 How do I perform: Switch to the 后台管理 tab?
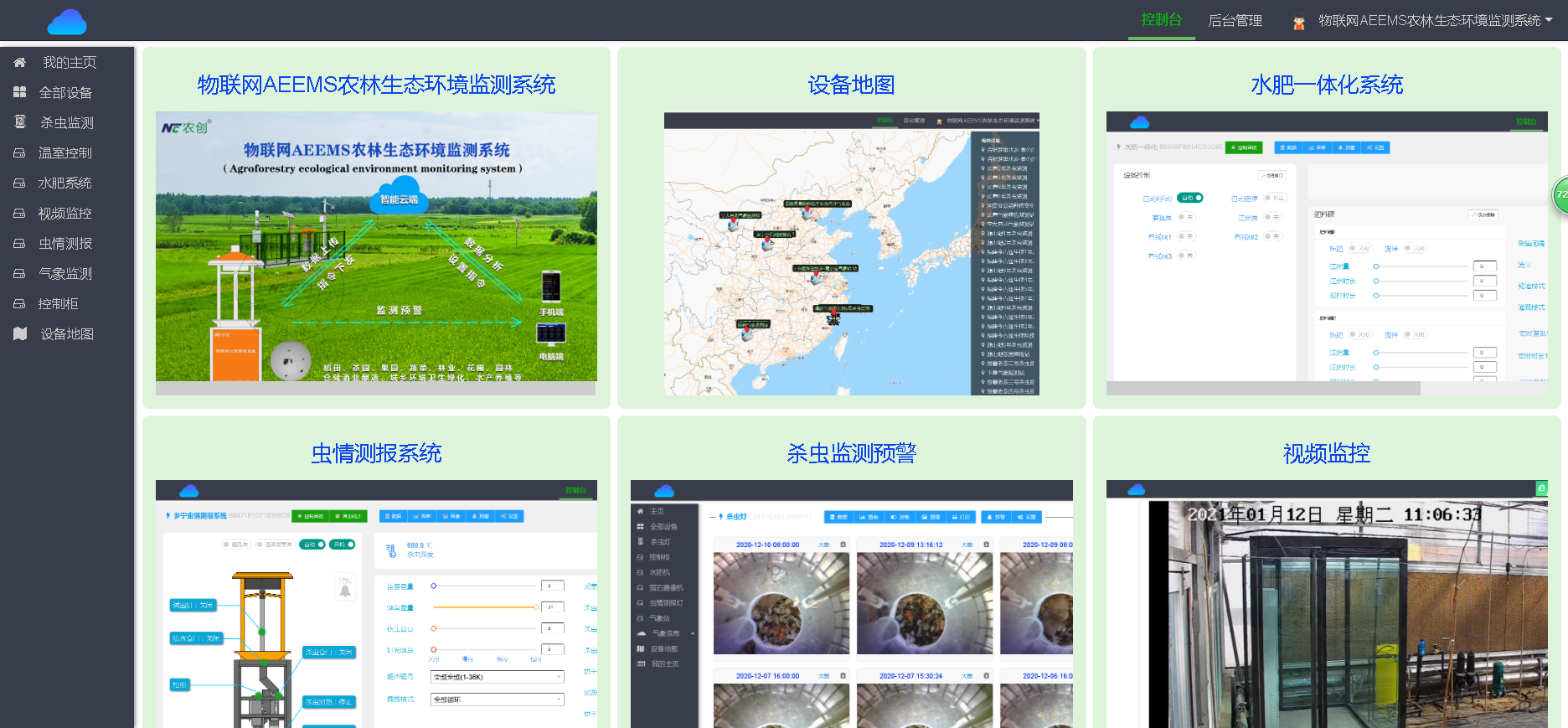coord(1235,21)
